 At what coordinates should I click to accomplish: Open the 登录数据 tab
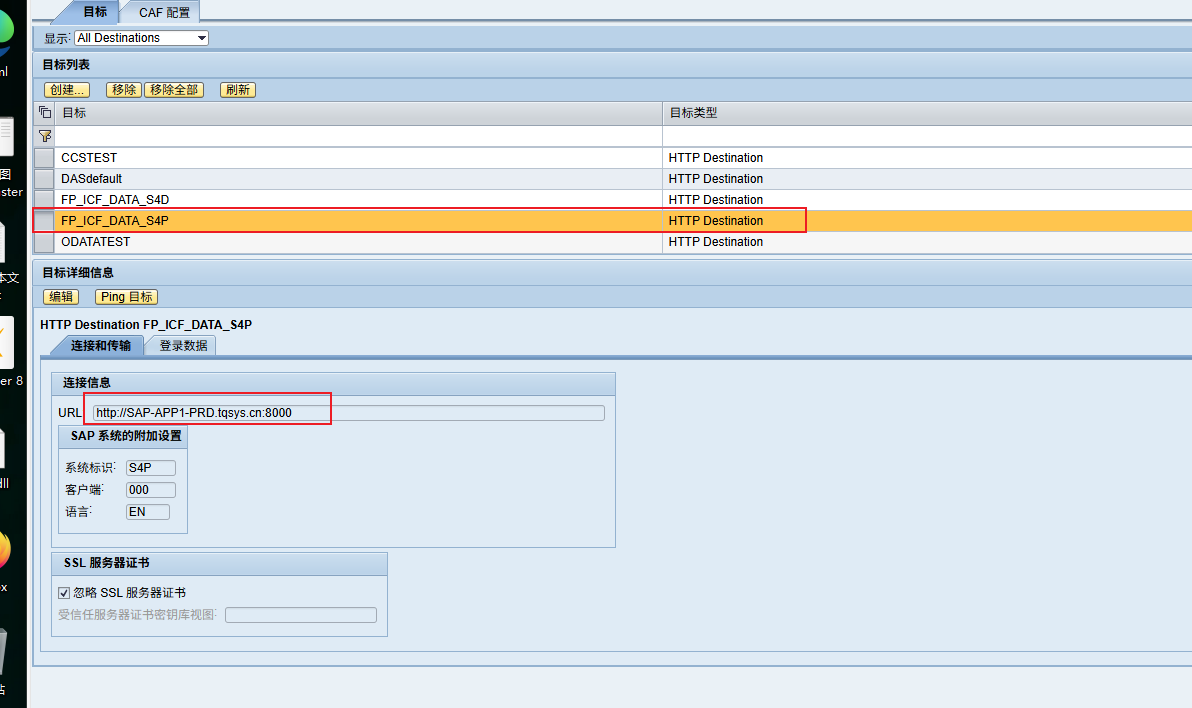click(x=183, y=346)
